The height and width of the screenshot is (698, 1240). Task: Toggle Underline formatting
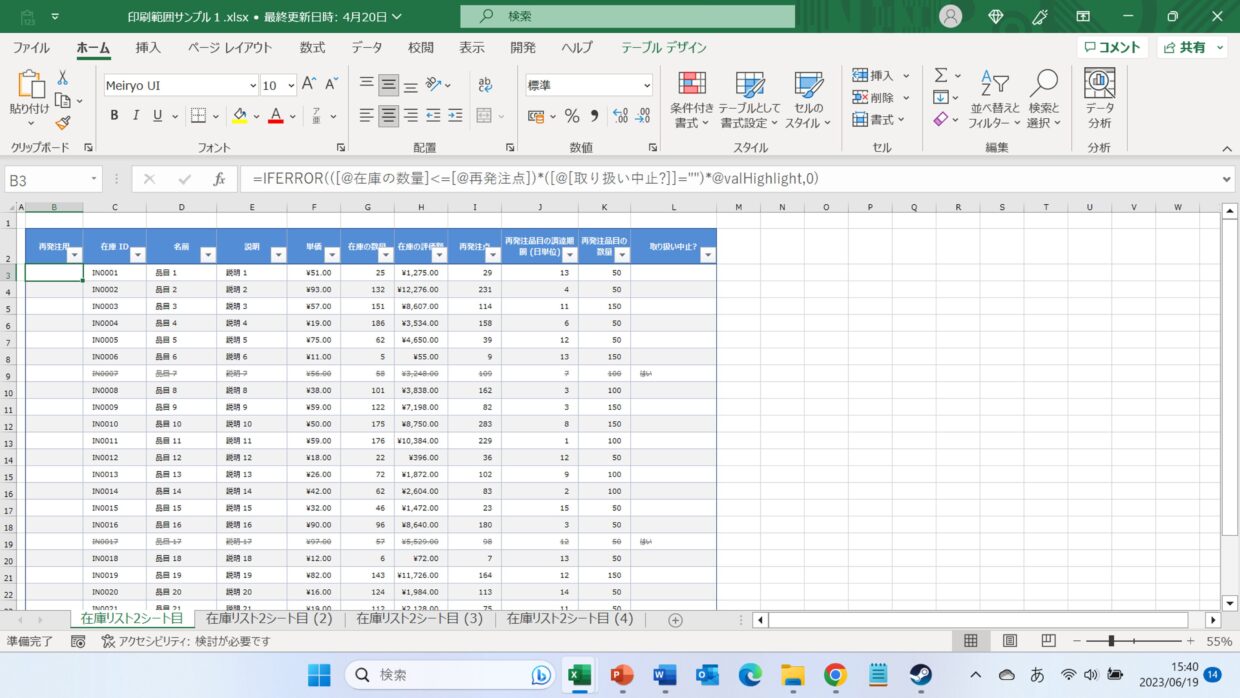[x=158, y=116]
